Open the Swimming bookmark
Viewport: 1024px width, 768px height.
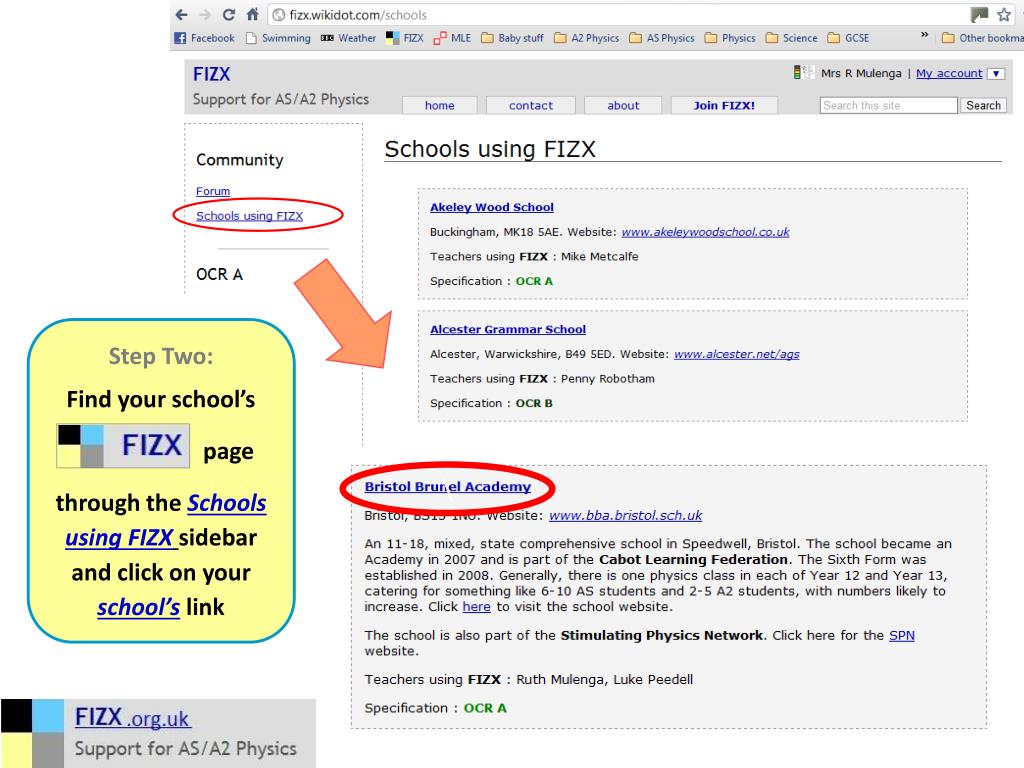(x=278, y=38)
